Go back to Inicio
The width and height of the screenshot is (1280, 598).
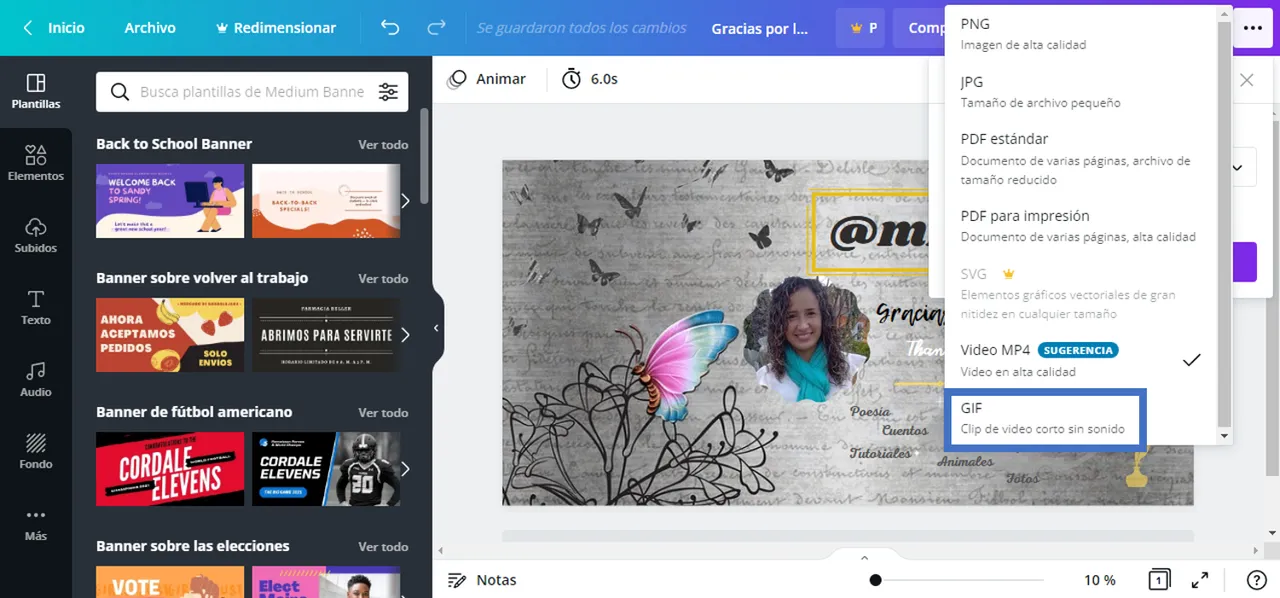54,28
